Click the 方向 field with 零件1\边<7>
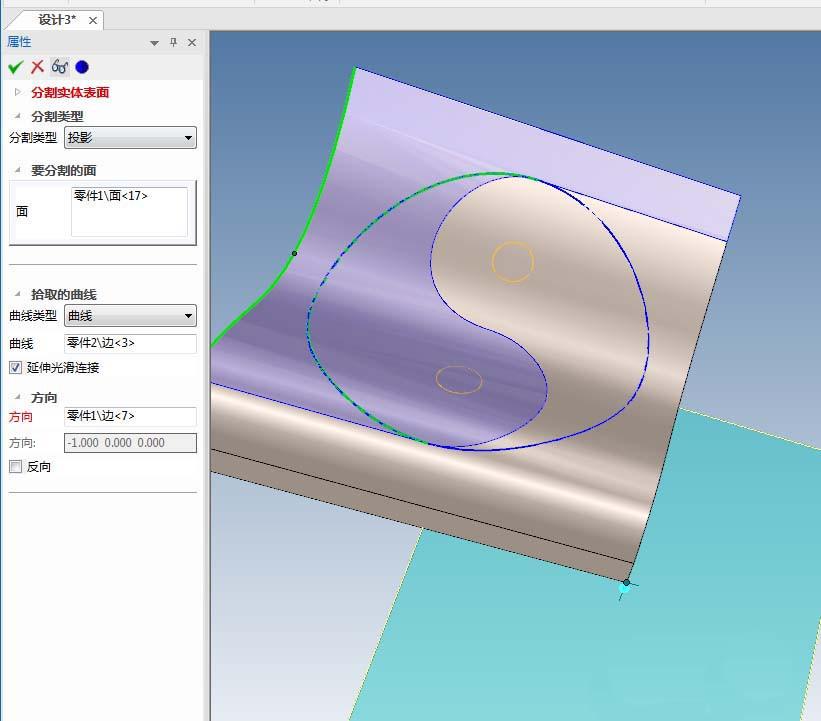 (130, 416)
